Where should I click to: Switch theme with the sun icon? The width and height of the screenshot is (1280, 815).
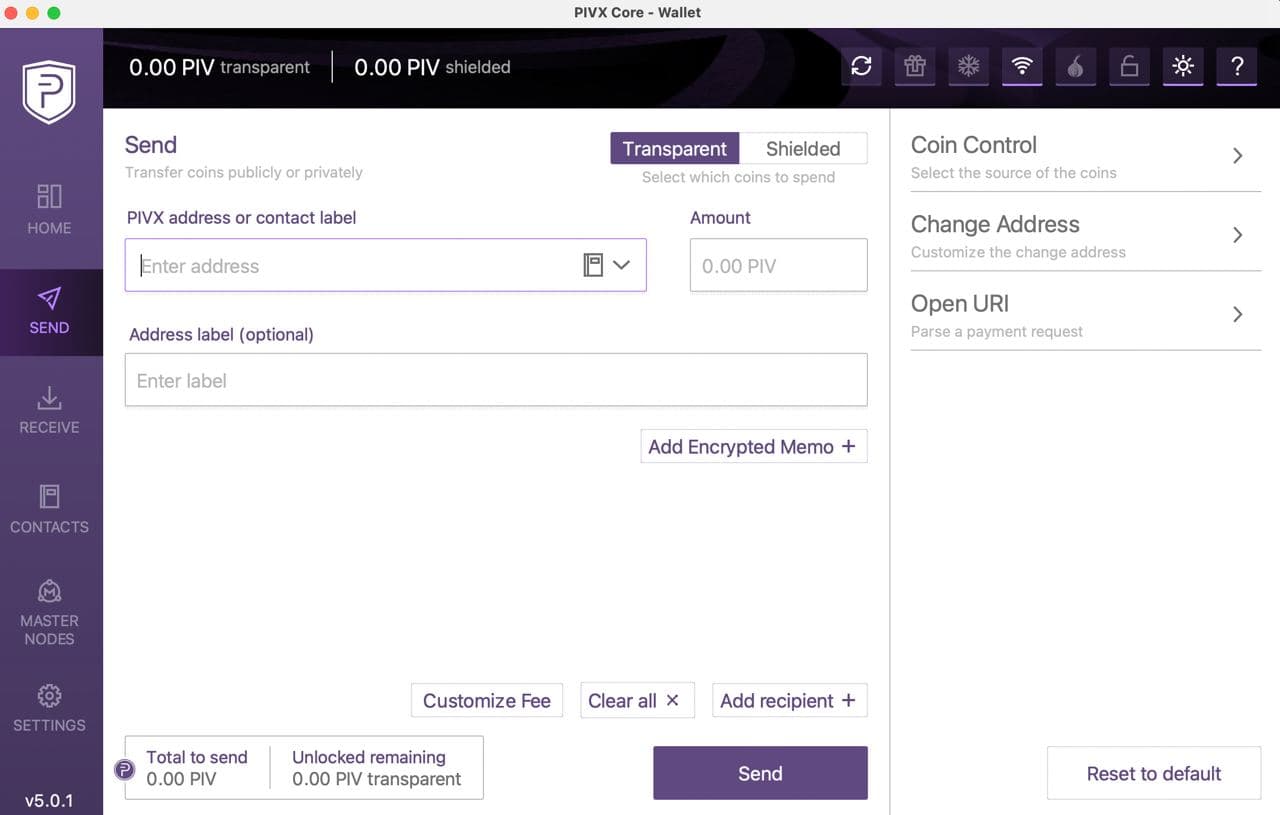coord(1183,67)
